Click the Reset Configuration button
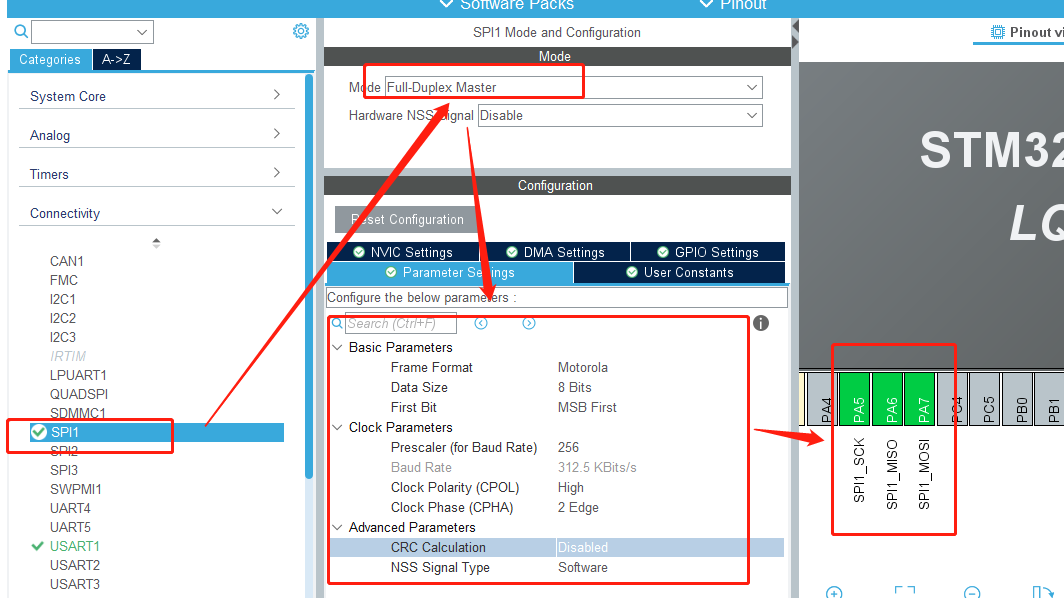 407,219
